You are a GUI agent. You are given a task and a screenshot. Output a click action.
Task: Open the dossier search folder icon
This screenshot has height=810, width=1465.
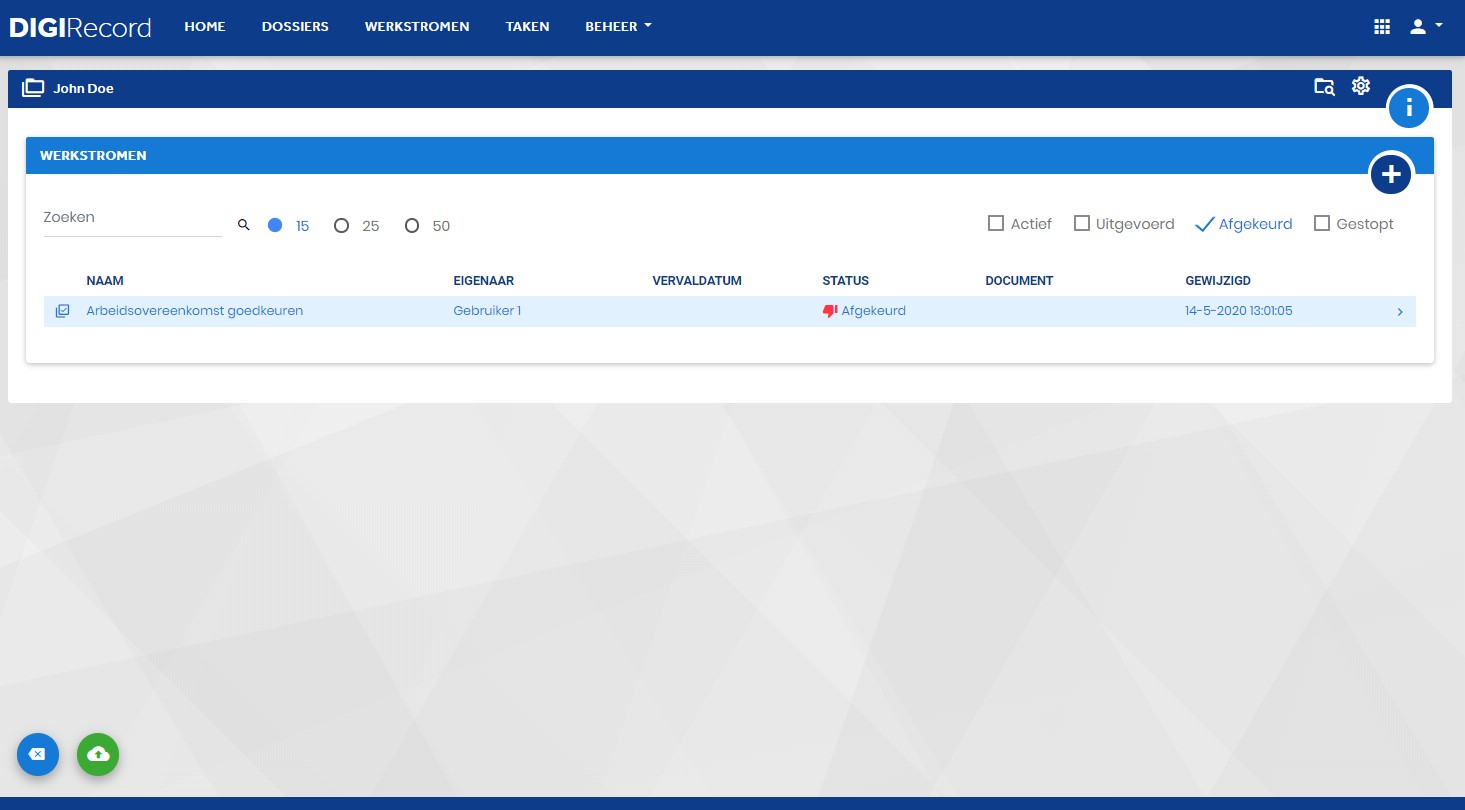point(1324,87)
